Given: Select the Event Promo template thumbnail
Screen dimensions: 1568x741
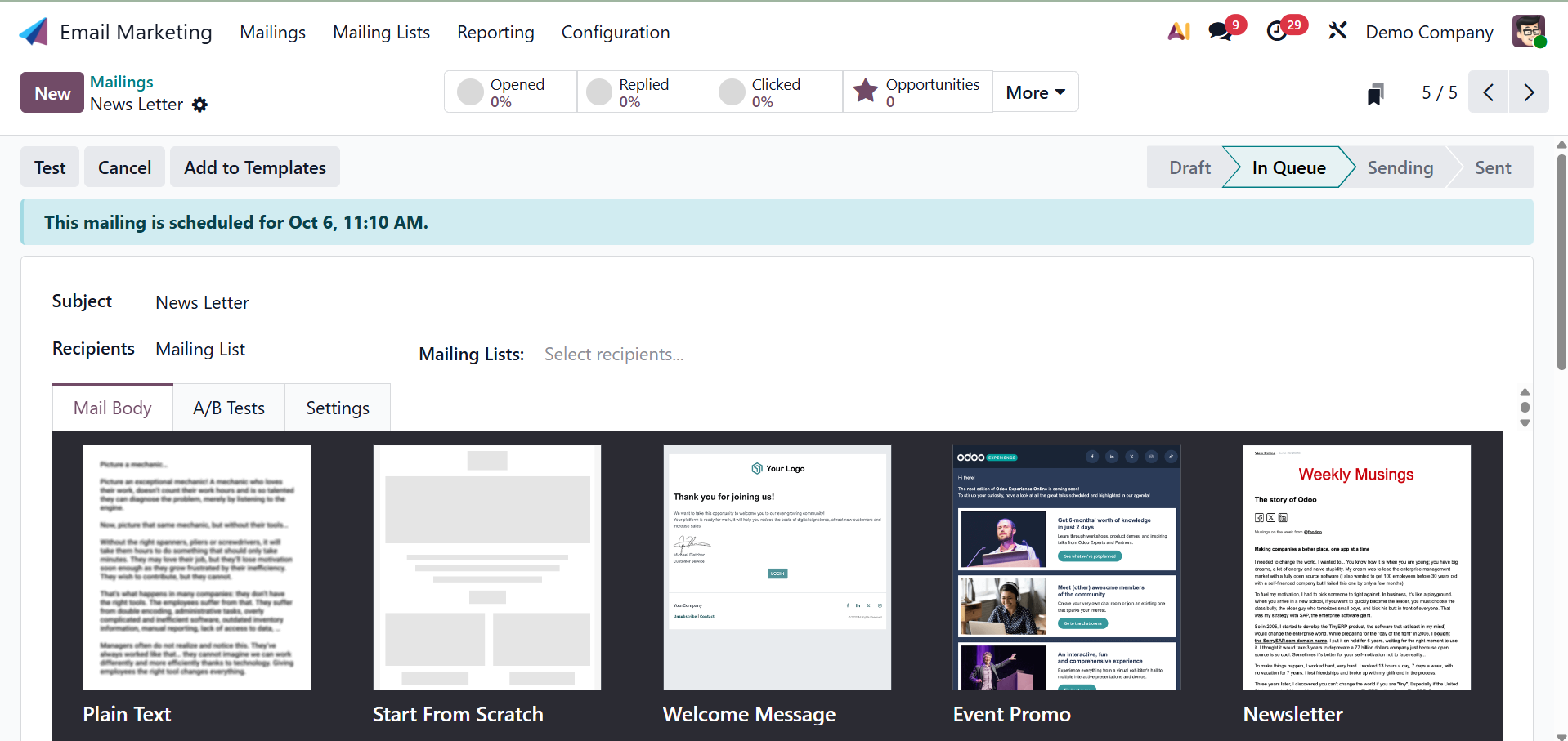Looking at the screenshot, I should point(1066,567).
